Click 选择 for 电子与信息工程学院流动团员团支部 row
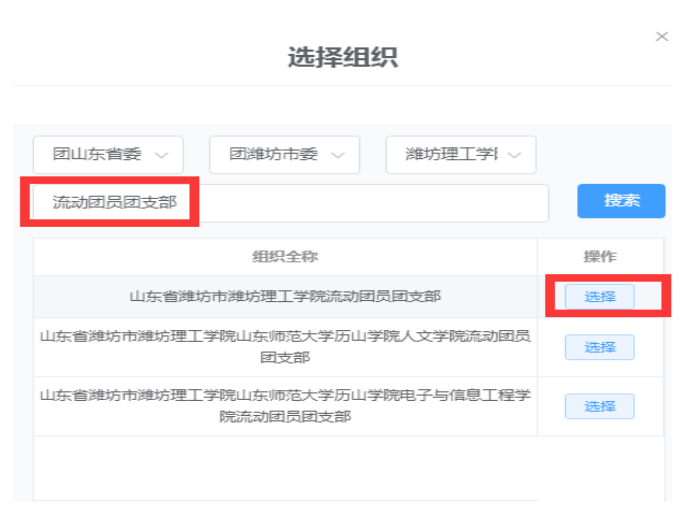680x514 pixels. point(599,406)
